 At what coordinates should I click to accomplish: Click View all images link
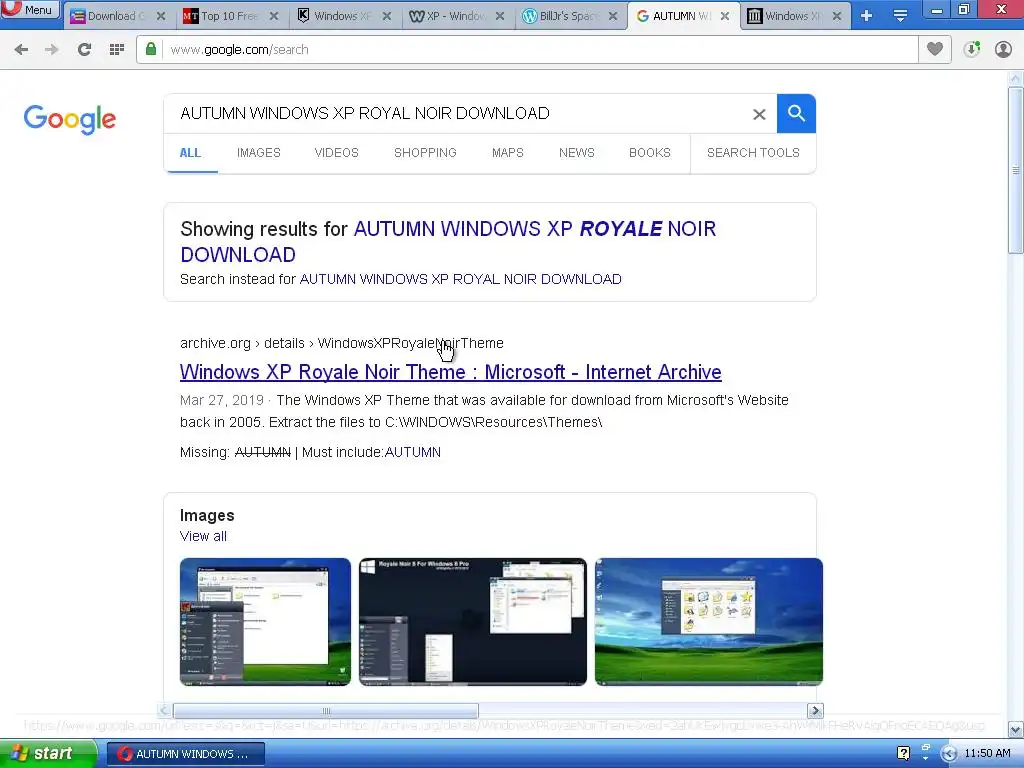[204, 536]
